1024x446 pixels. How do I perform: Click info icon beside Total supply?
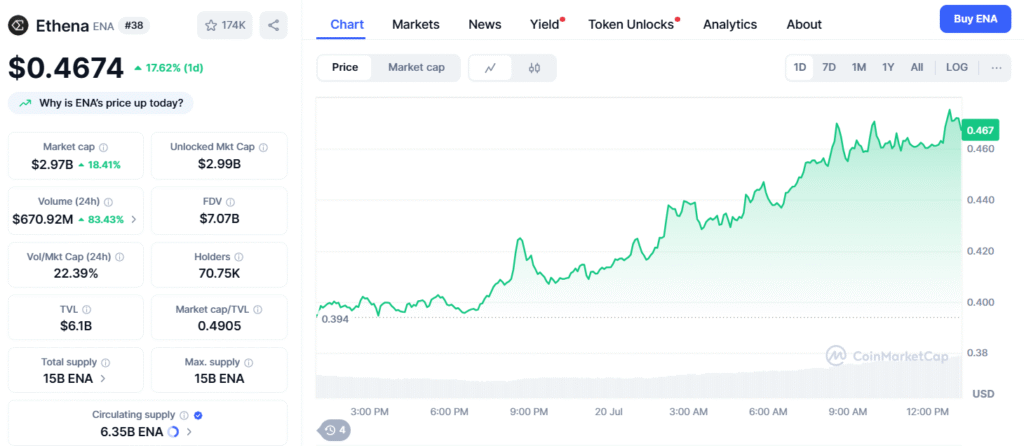pyautogui.click(x=106, y=362)
